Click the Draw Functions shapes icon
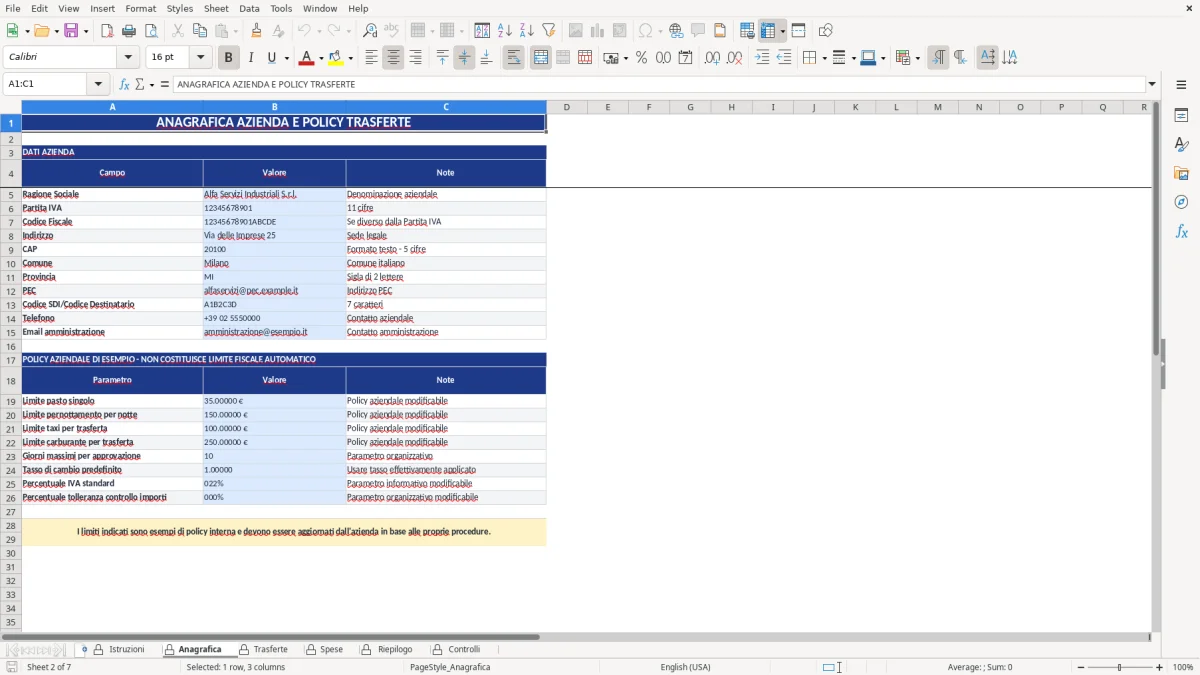The image size is (1200, 675). (x=826, y=31)
